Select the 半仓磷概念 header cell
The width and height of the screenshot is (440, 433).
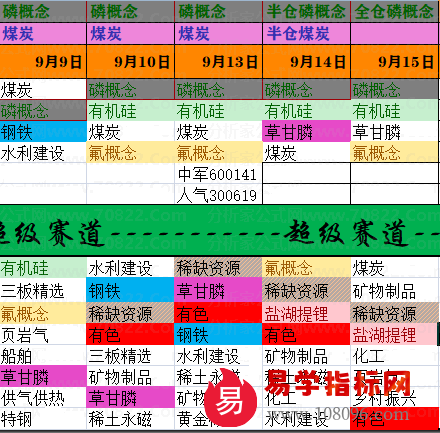click(306, 11)
